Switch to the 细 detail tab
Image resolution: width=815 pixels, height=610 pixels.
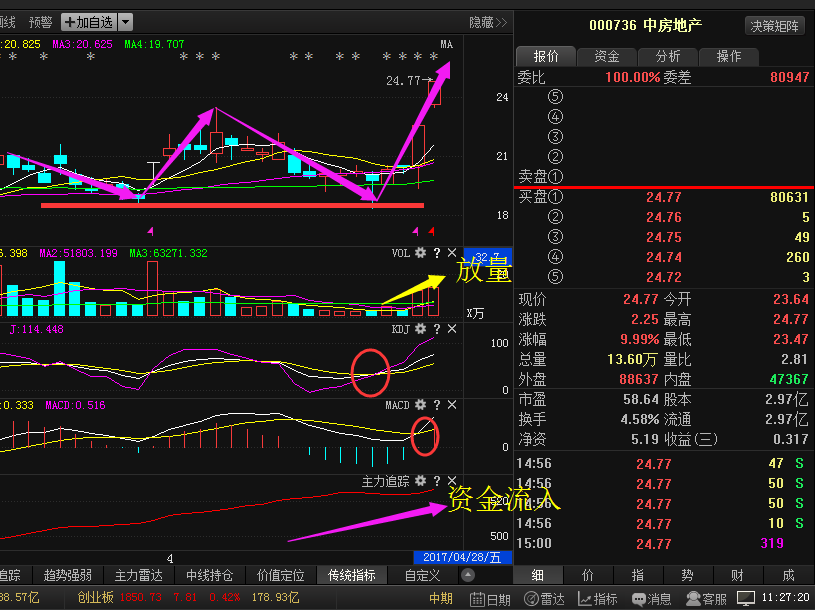538,575
